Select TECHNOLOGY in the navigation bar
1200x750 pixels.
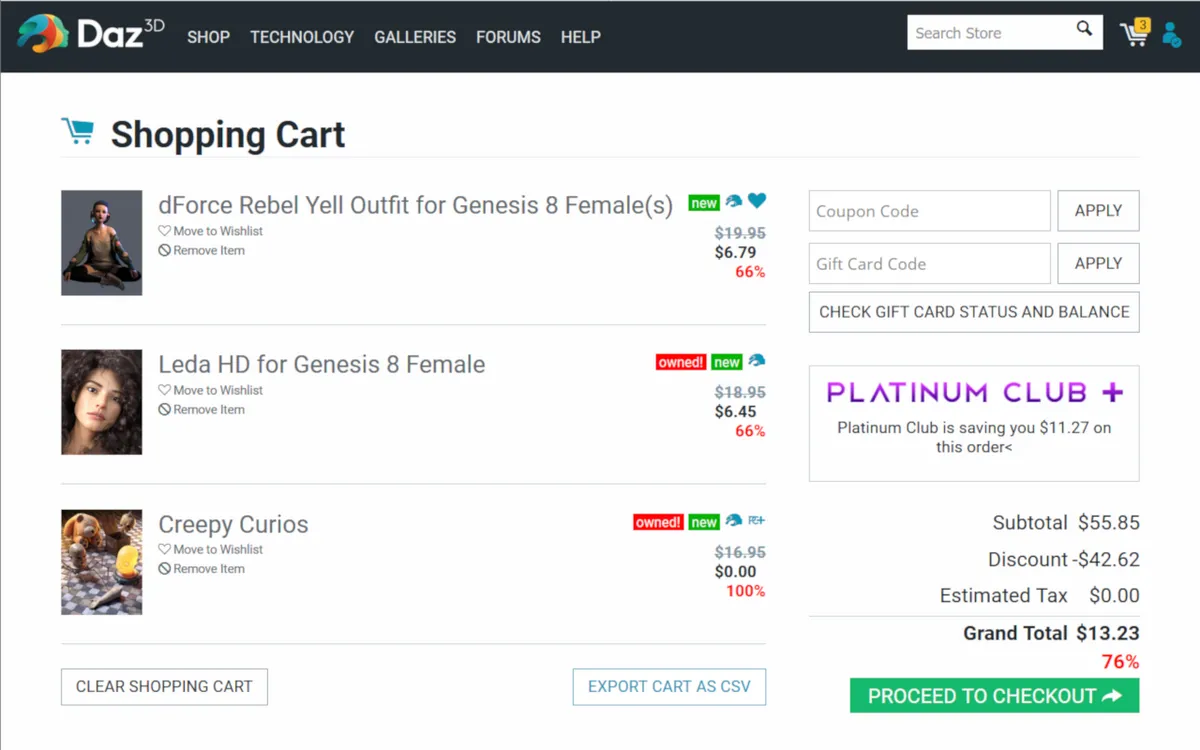coord(302,37)
